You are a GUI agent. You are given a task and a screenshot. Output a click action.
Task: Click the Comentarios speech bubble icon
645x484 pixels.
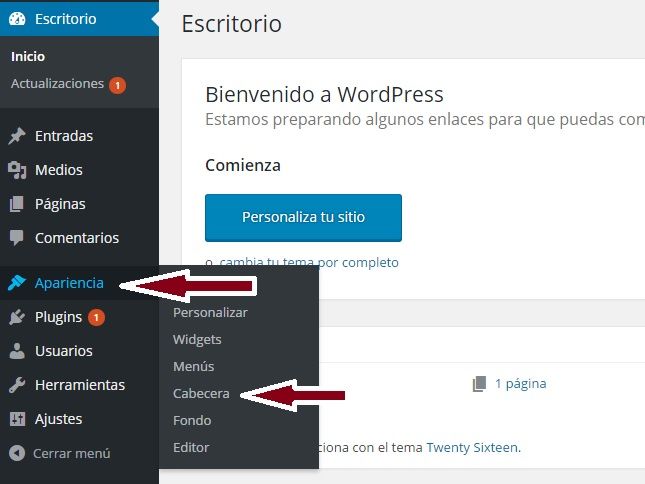pos(16,238)
